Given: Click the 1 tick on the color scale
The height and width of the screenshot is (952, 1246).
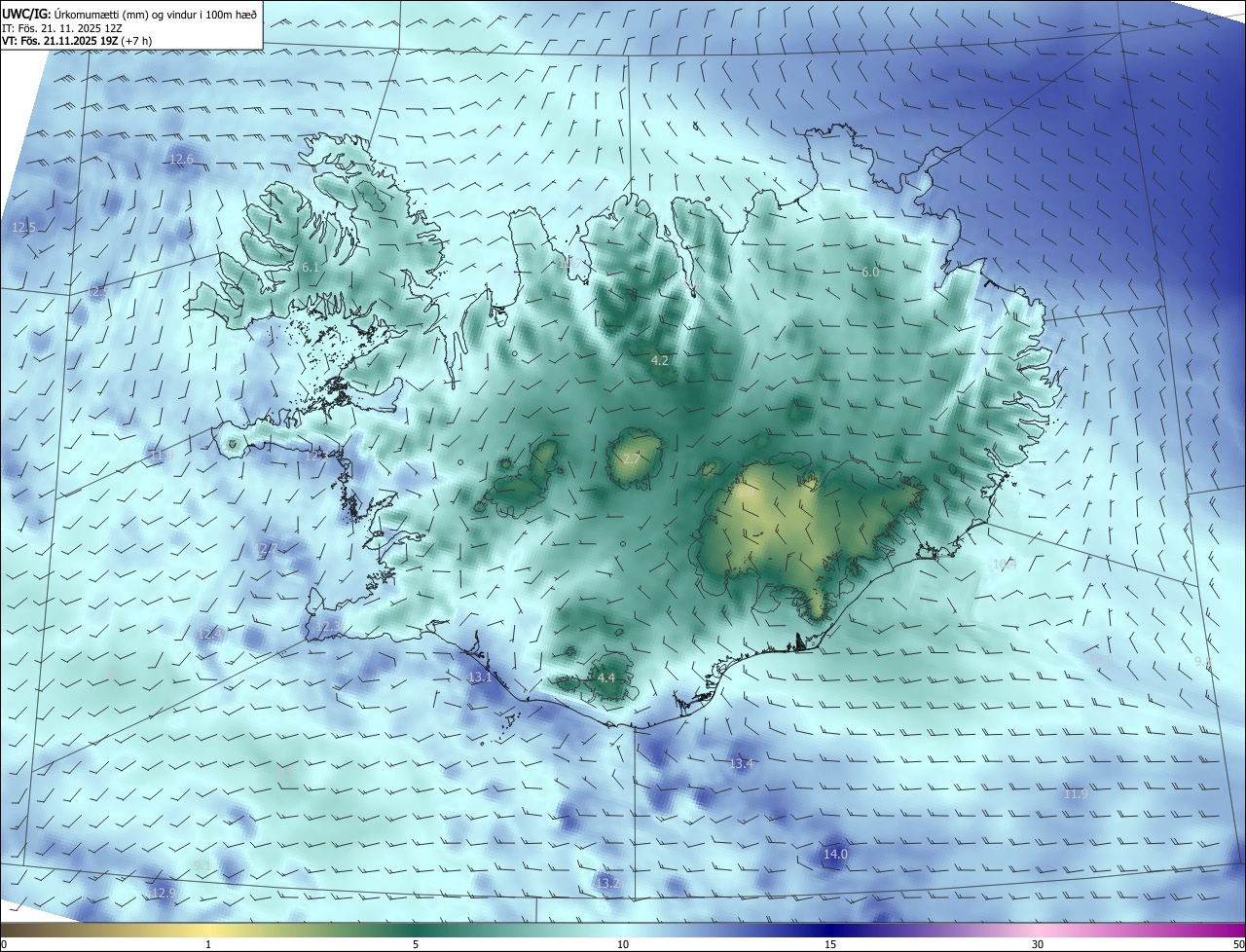Looking at the screenshot, I should pyautogui.click(x=208, y=944).
